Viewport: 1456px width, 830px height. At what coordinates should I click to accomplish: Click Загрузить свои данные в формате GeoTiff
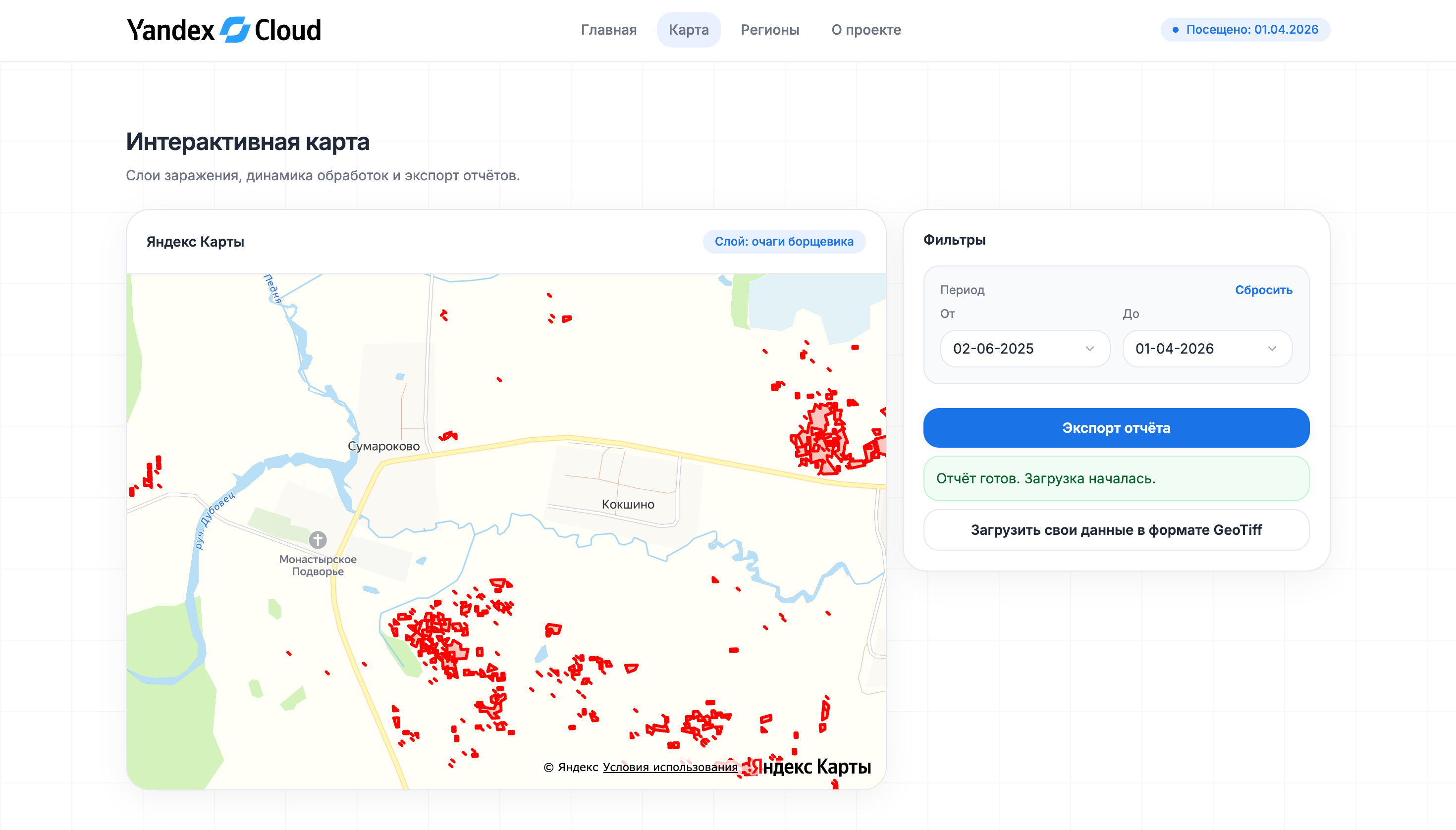coord(1116,529)
